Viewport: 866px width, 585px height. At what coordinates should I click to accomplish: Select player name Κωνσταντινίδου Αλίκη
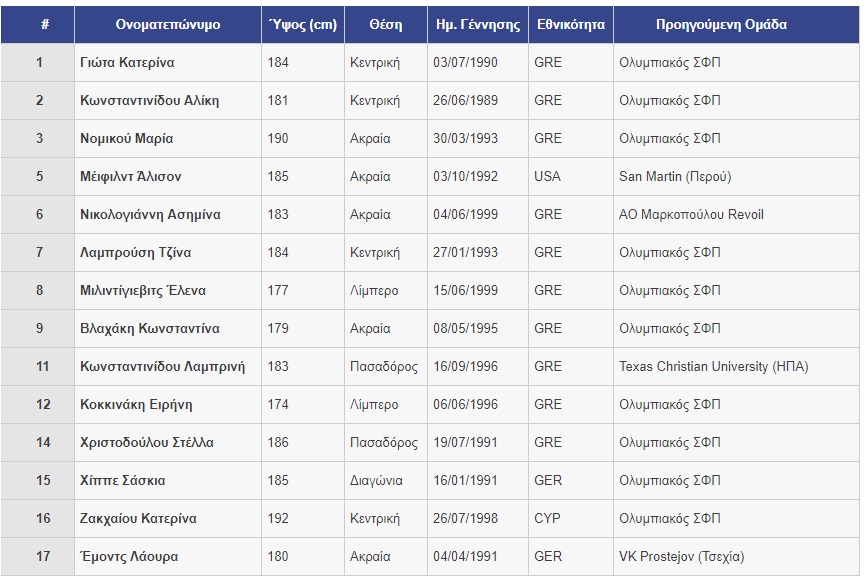(149, 101)
